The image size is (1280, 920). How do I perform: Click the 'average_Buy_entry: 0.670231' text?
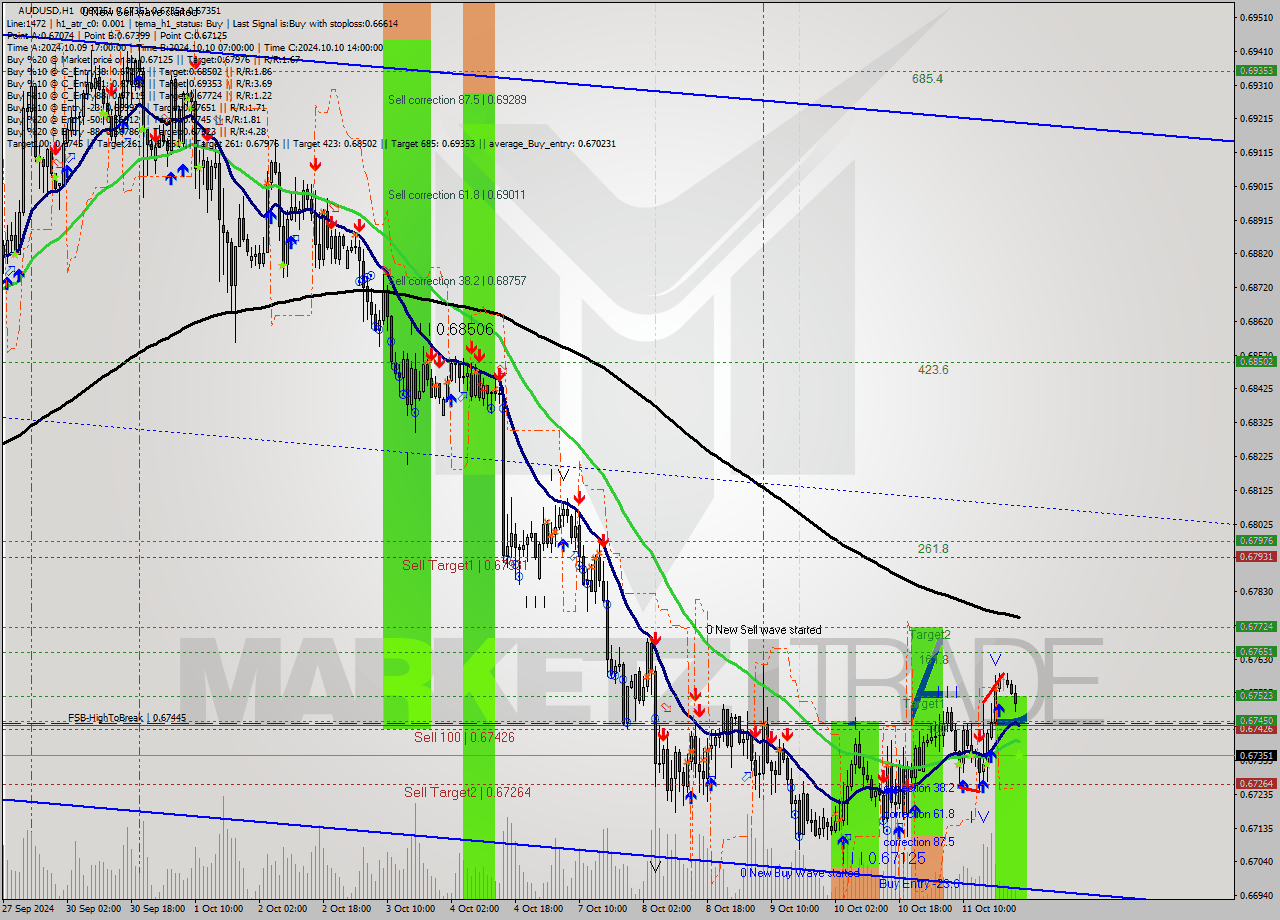(552, 143)
